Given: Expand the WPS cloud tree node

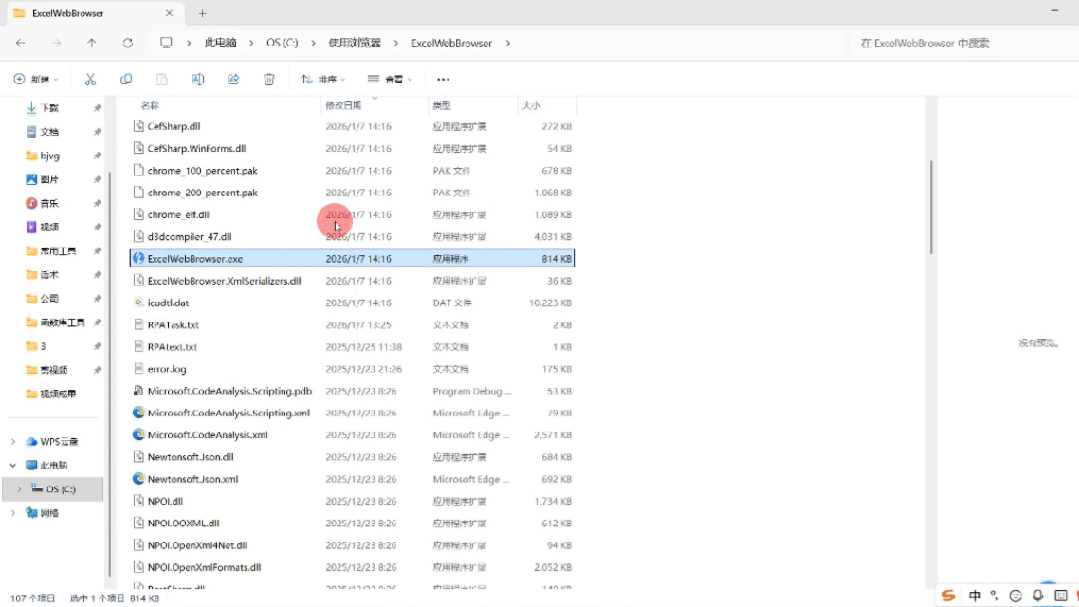Looking at the screenshot, I should tap(13, 441).
